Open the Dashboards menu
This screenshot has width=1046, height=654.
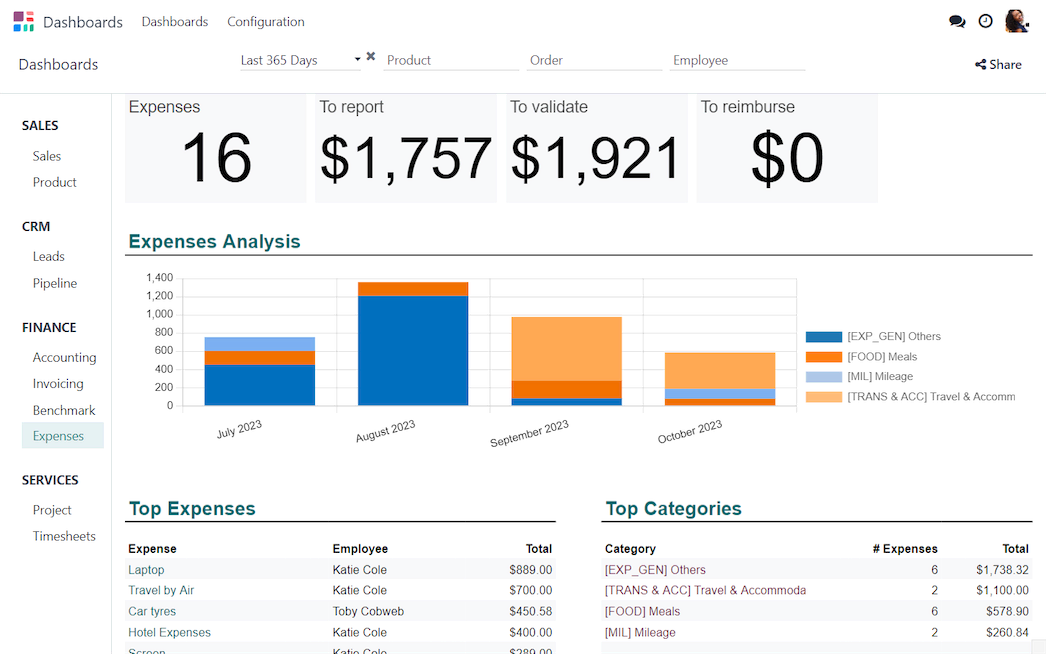coord(174,21)
